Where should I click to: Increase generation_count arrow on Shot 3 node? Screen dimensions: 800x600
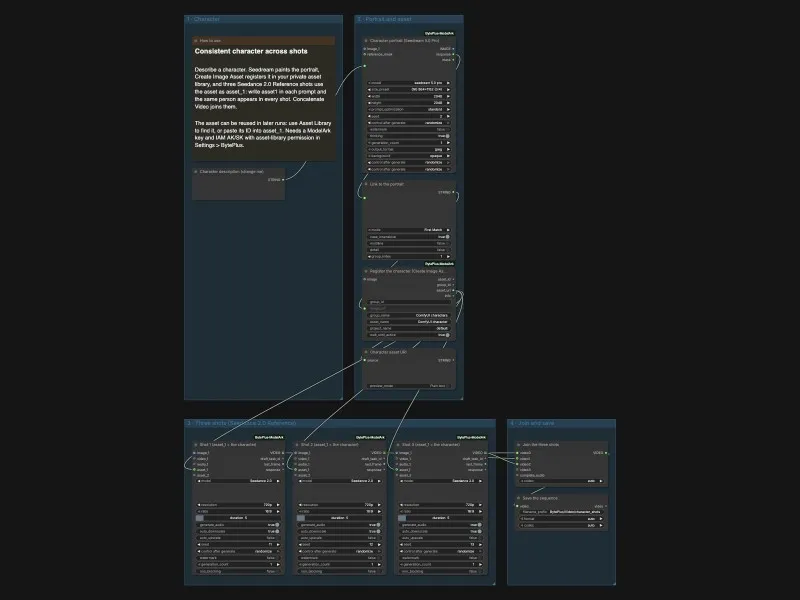click(x=480, y=564)
